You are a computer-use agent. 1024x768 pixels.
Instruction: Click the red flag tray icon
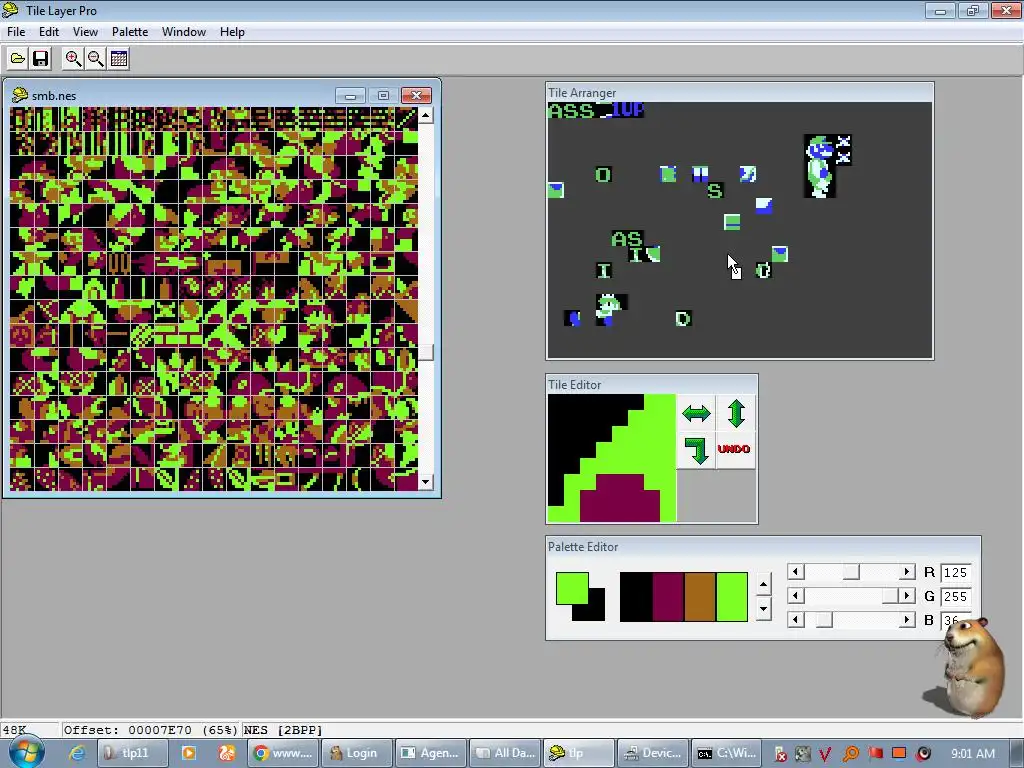point(875,754)
